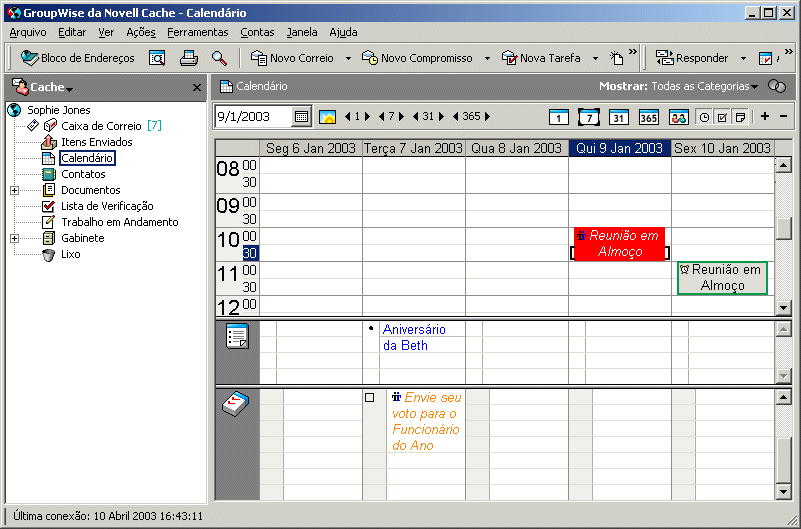The width and height of the screenshot is (801, 529).
Task: Select Lista de Verificação folder
Action: click(107, 206)
